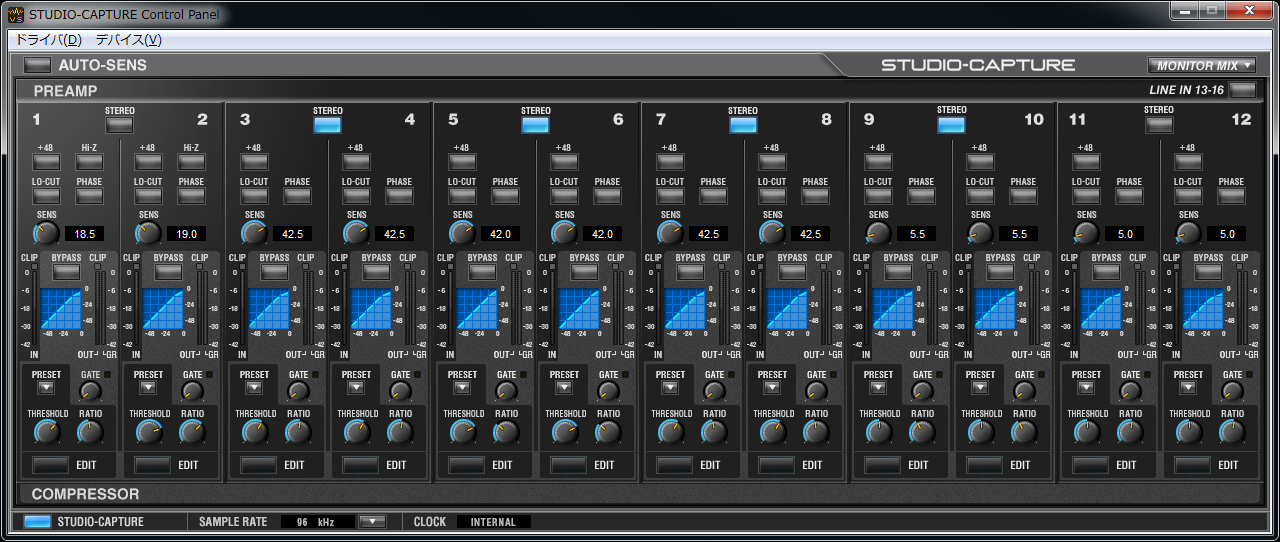Toggle the LINE IN 13-16 switch
Viewport: 1280px width, 542px height.
point(1241,90)
